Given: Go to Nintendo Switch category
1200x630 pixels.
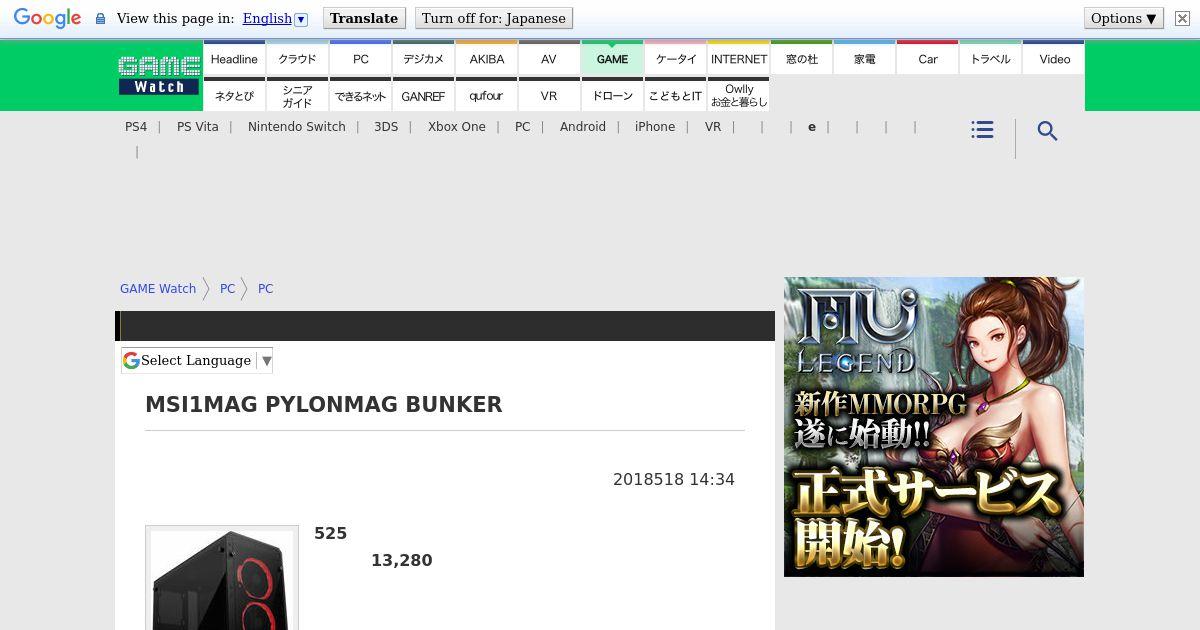Looking at the screenshot, I should click(x=297, y=127).
